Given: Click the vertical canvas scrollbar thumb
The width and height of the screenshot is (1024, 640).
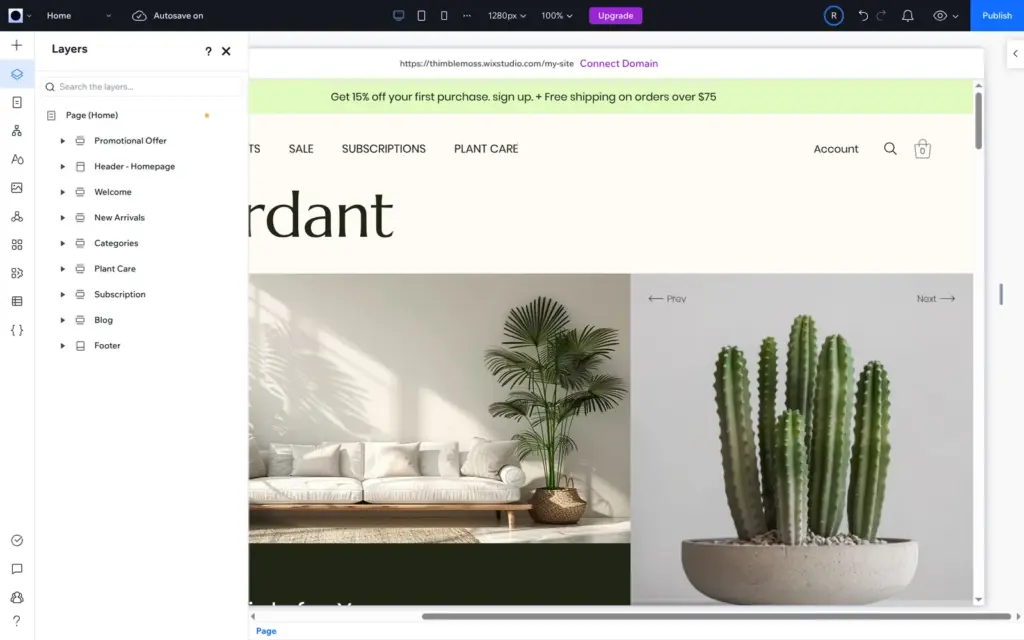Looking at the screenshot, I should click(x=978, y=120).
